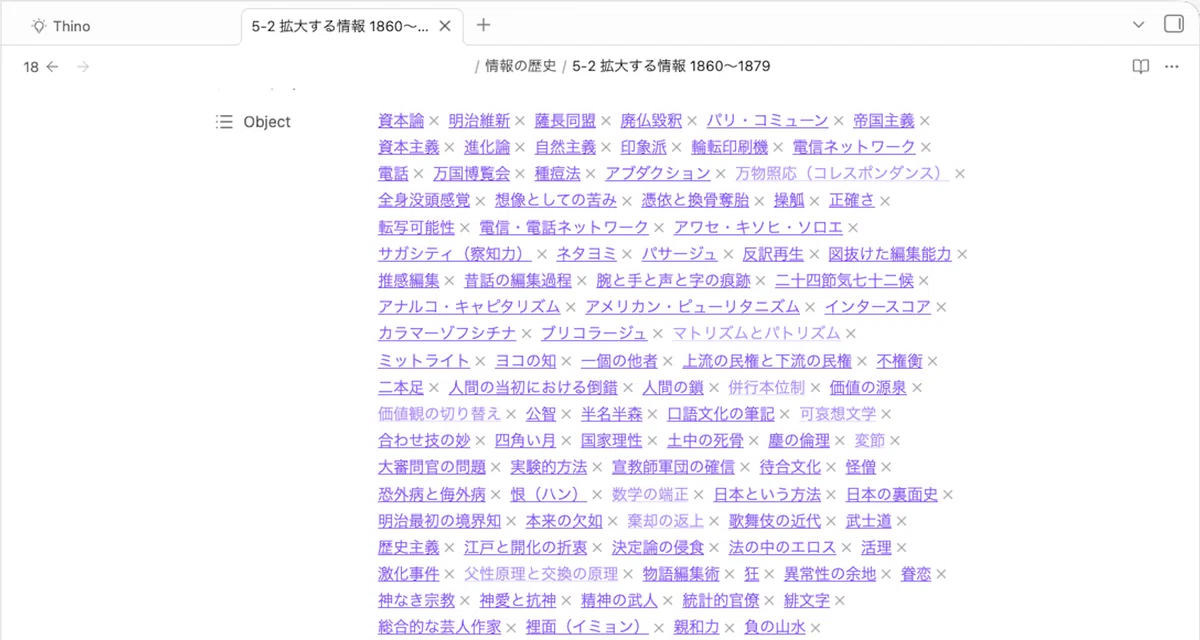
Task: Open the 想像としての苦み link
Action: 556,201
